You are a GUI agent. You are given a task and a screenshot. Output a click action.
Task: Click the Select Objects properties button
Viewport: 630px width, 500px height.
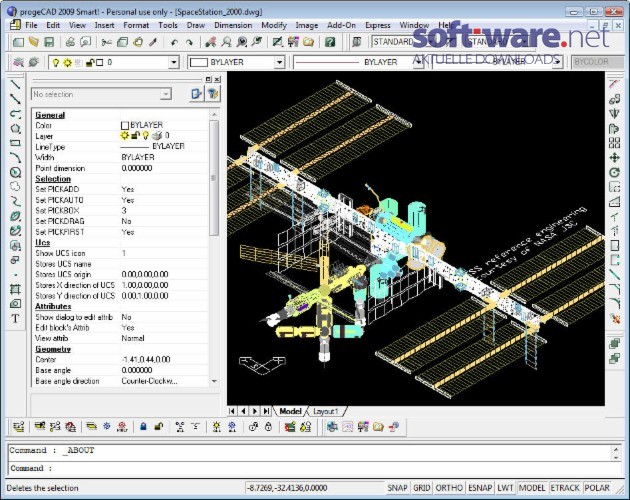196,94
